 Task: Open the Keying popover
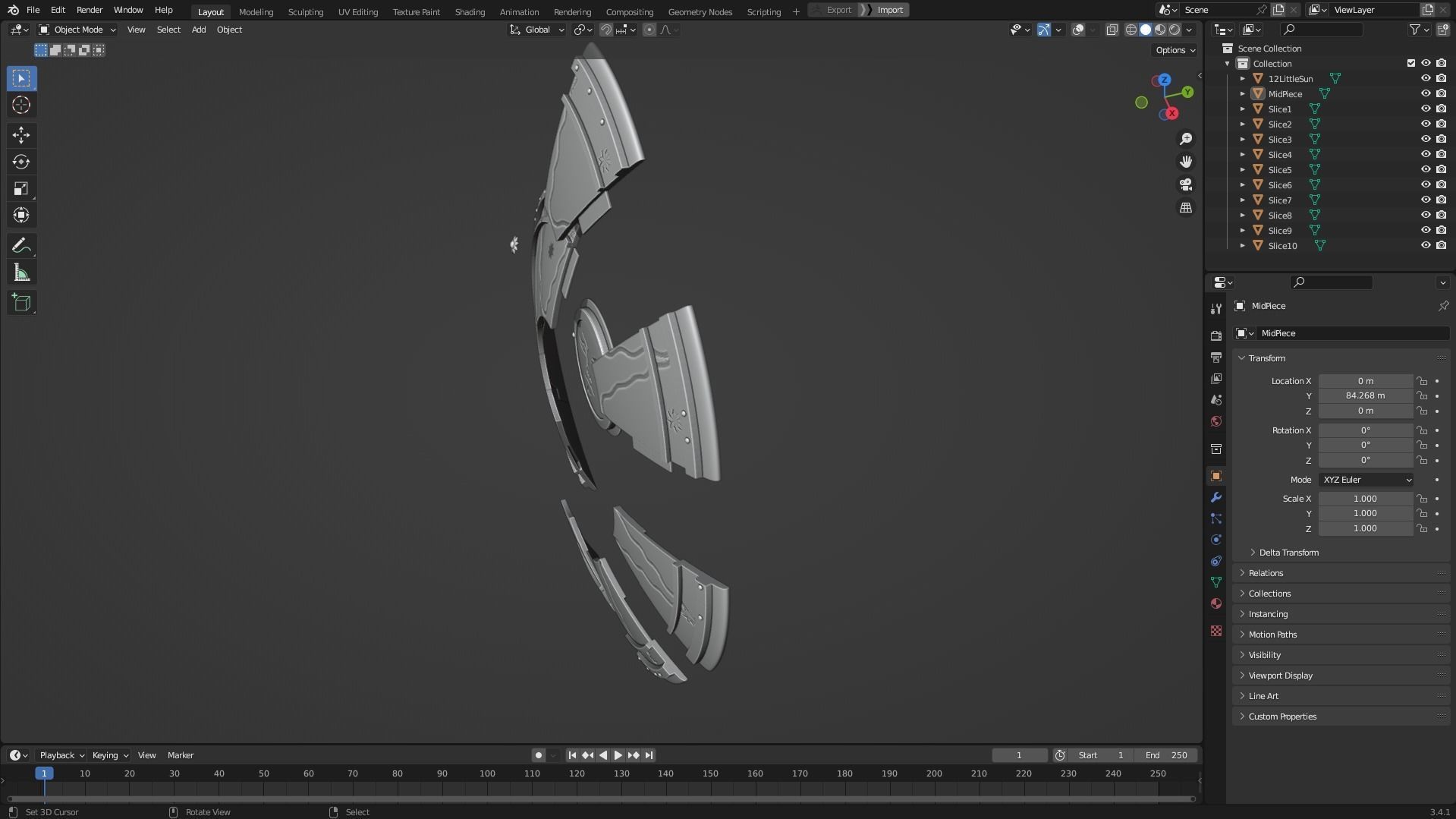tap(109, 755)
